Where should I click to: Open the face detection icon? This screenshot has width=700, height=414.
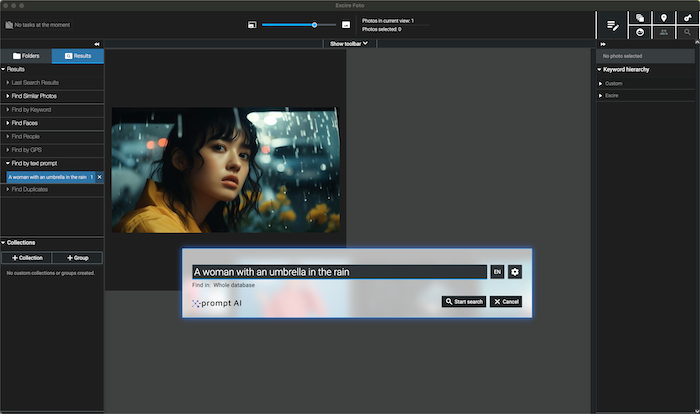(x=640, y=32)
